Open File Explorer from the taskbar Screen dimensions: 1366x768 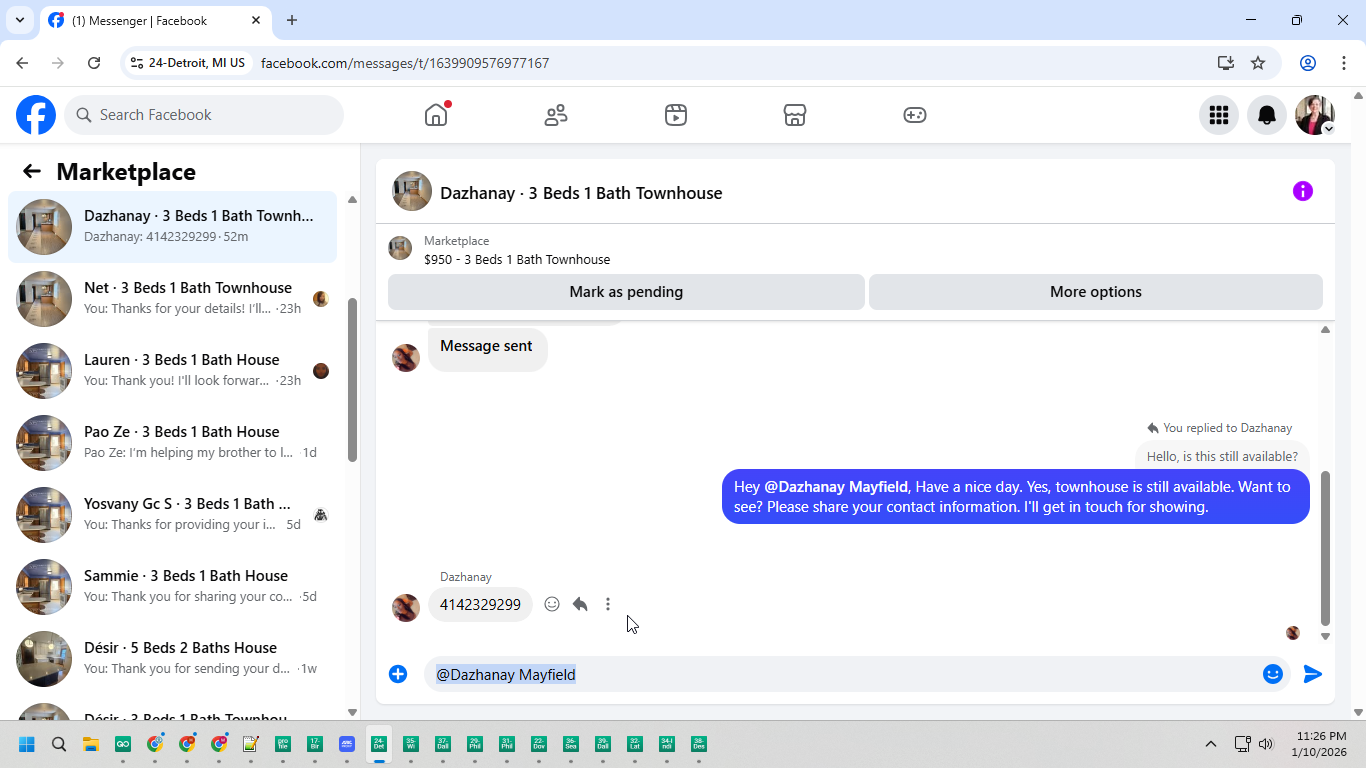point(91,744)
